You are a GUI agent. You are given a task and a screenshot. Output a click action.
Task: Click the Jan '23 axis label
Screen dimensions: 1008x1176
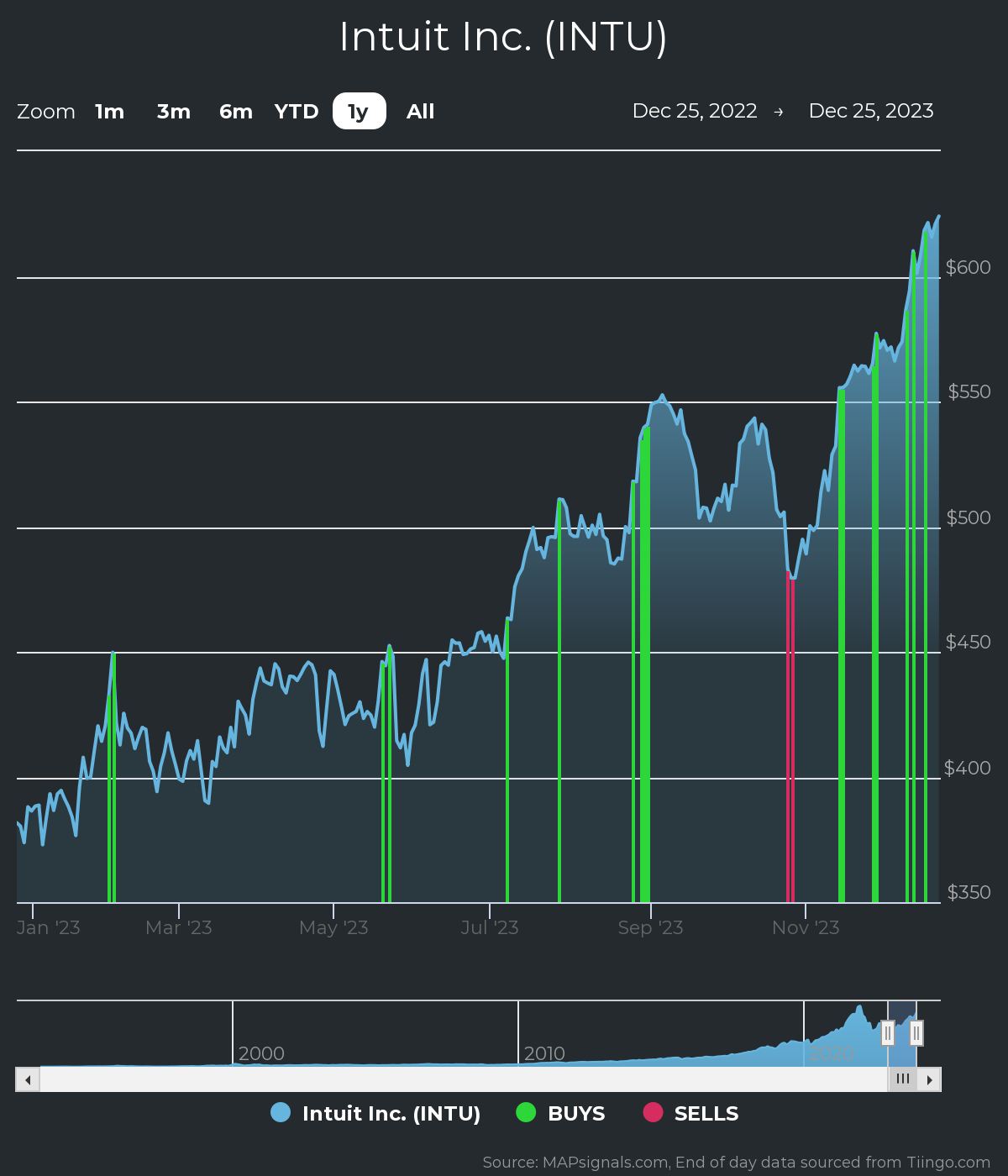pos(49,927)
